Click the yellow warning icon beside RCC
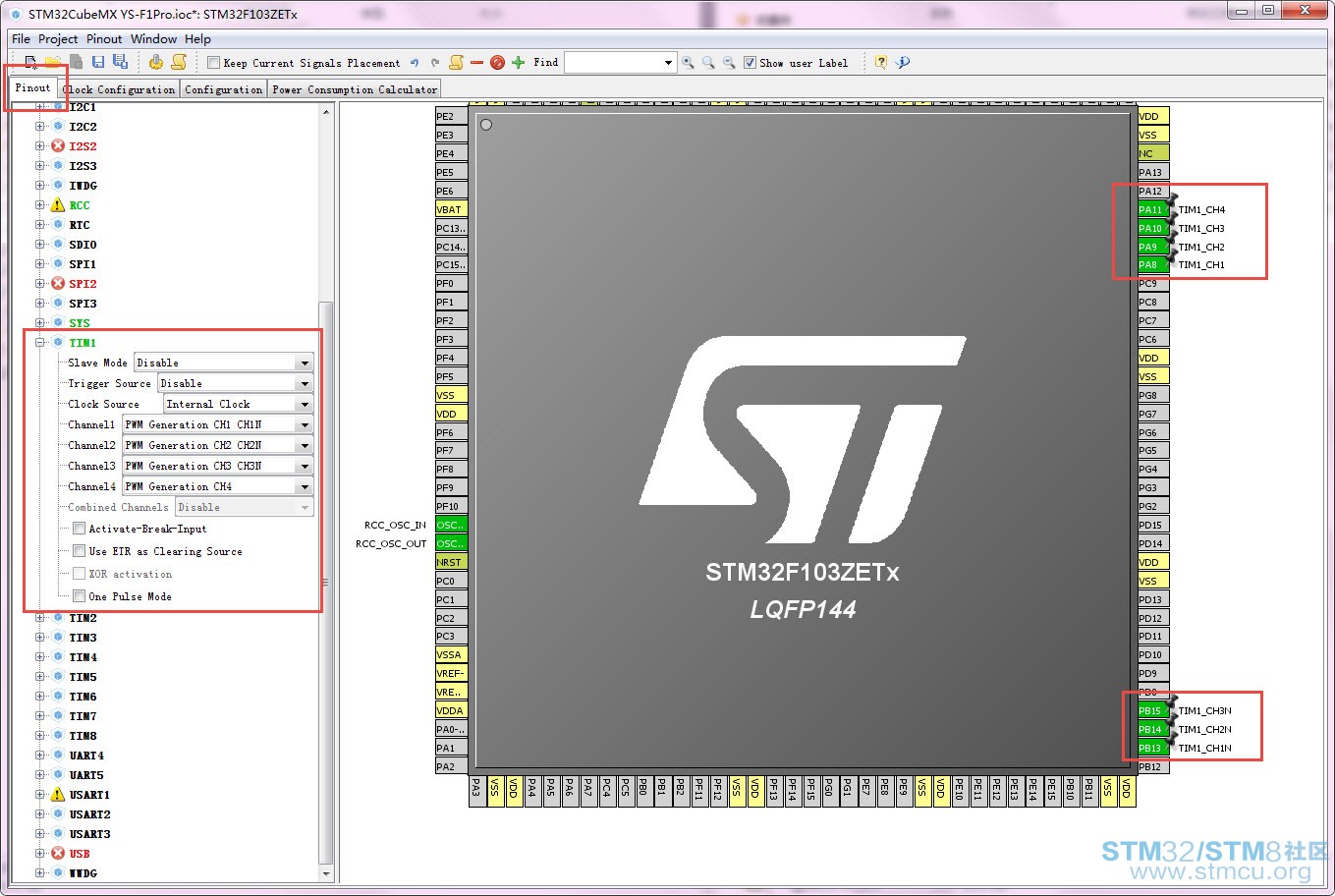This screenshot has height=896, width=1335. (x=58, y=204)
